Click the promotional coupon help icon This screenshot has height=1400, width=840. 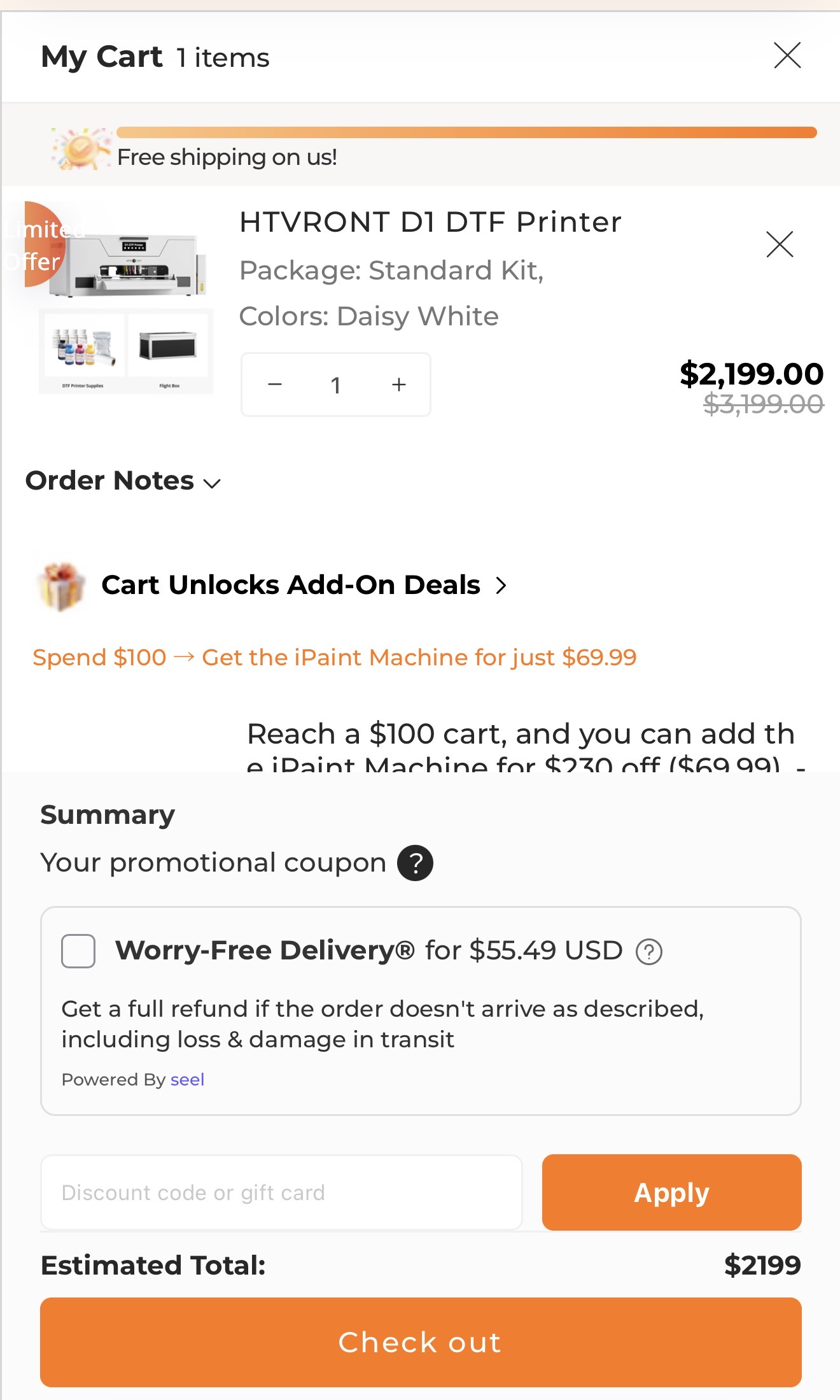pyautogui.click(x=415, y=863)
